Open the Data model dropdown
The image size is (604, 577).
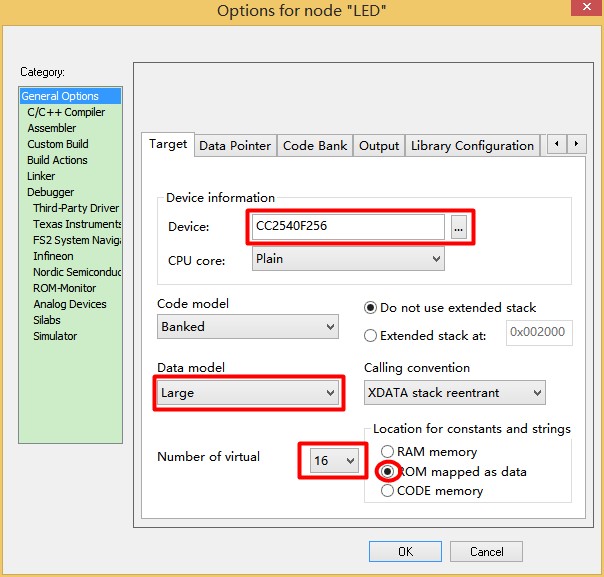pos(249,393)
